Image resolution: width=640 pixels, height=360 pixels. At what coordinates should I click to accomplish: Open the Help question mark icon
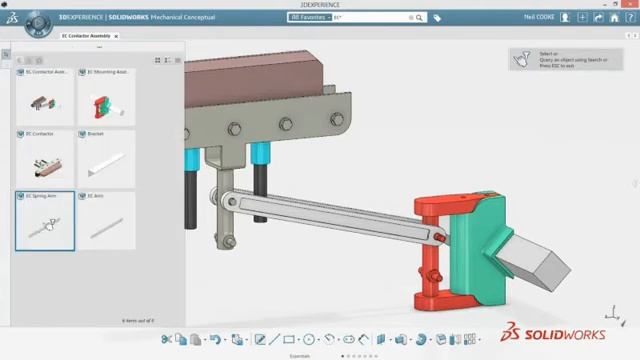click(x=630, y=17)
